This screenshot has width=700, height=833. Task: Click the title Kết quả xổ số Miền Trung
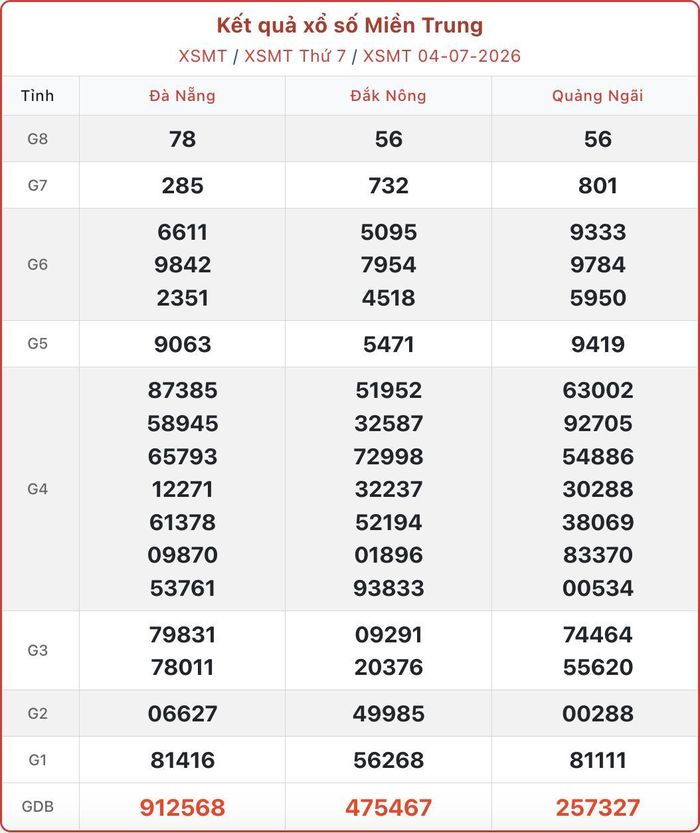[350, 26]
